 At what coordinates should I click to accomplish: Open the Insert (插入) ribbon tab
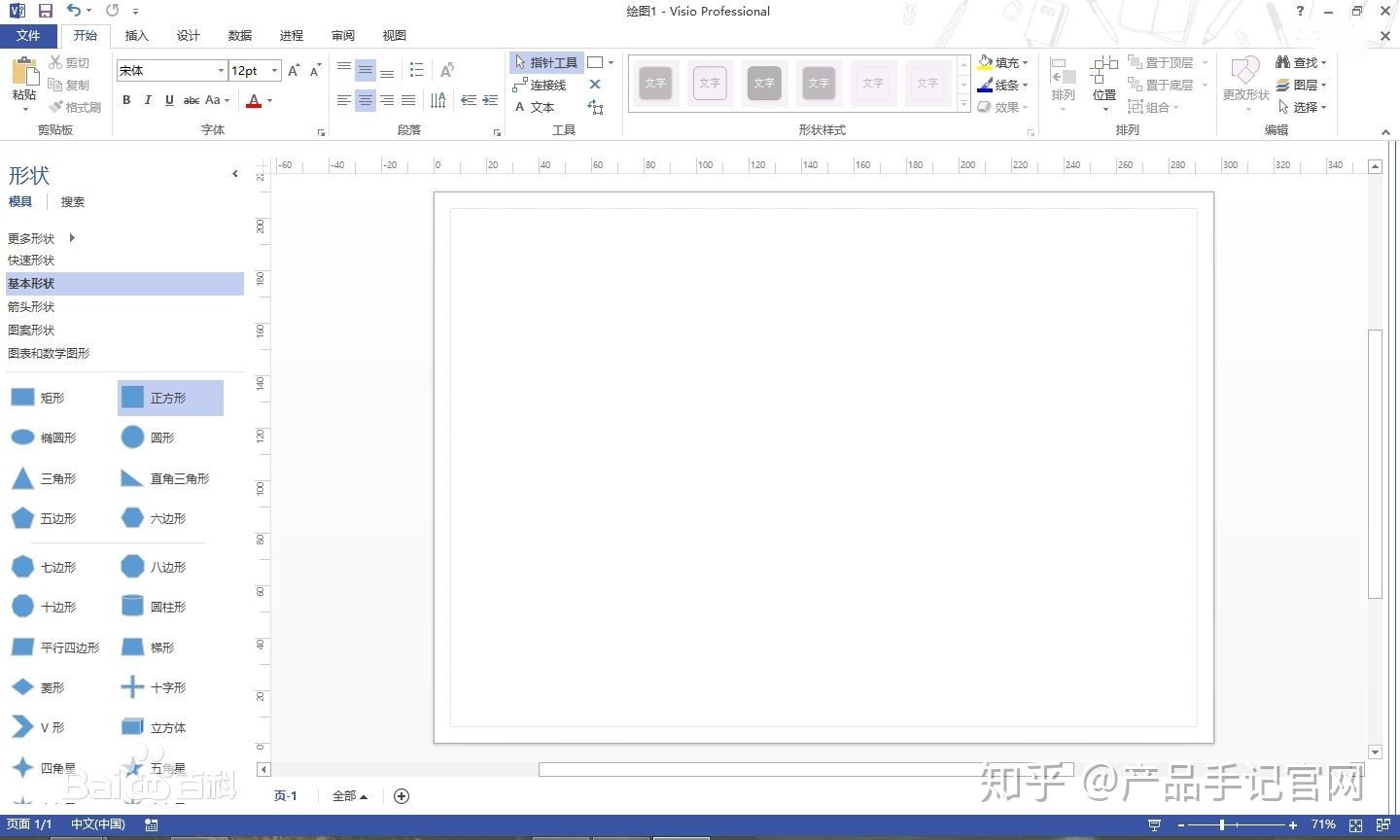pyautogui.click(x=137, y=36)
